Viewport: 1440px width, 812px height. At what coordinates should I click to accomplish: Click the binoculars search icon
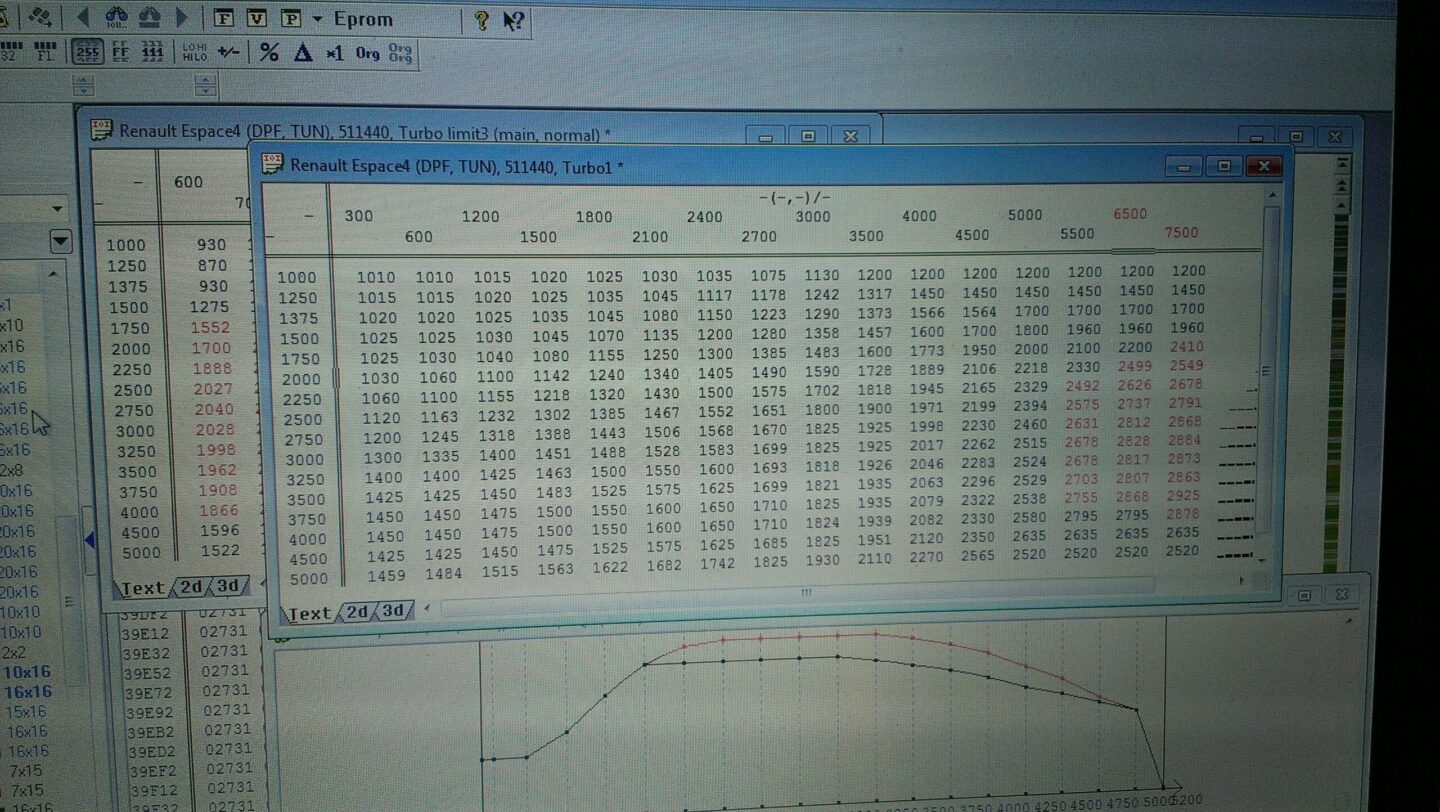click(x=116, y=17)
